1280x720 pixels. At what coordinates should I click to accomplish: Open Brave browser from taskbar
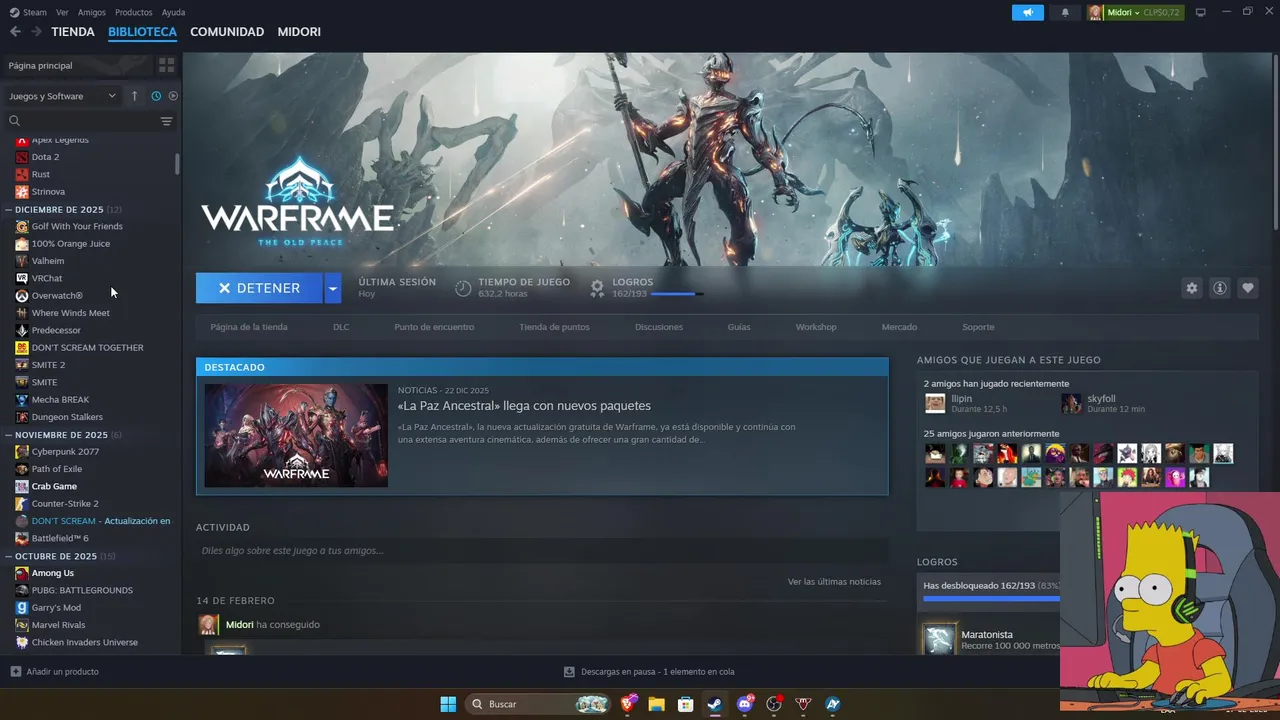point(628,704)
